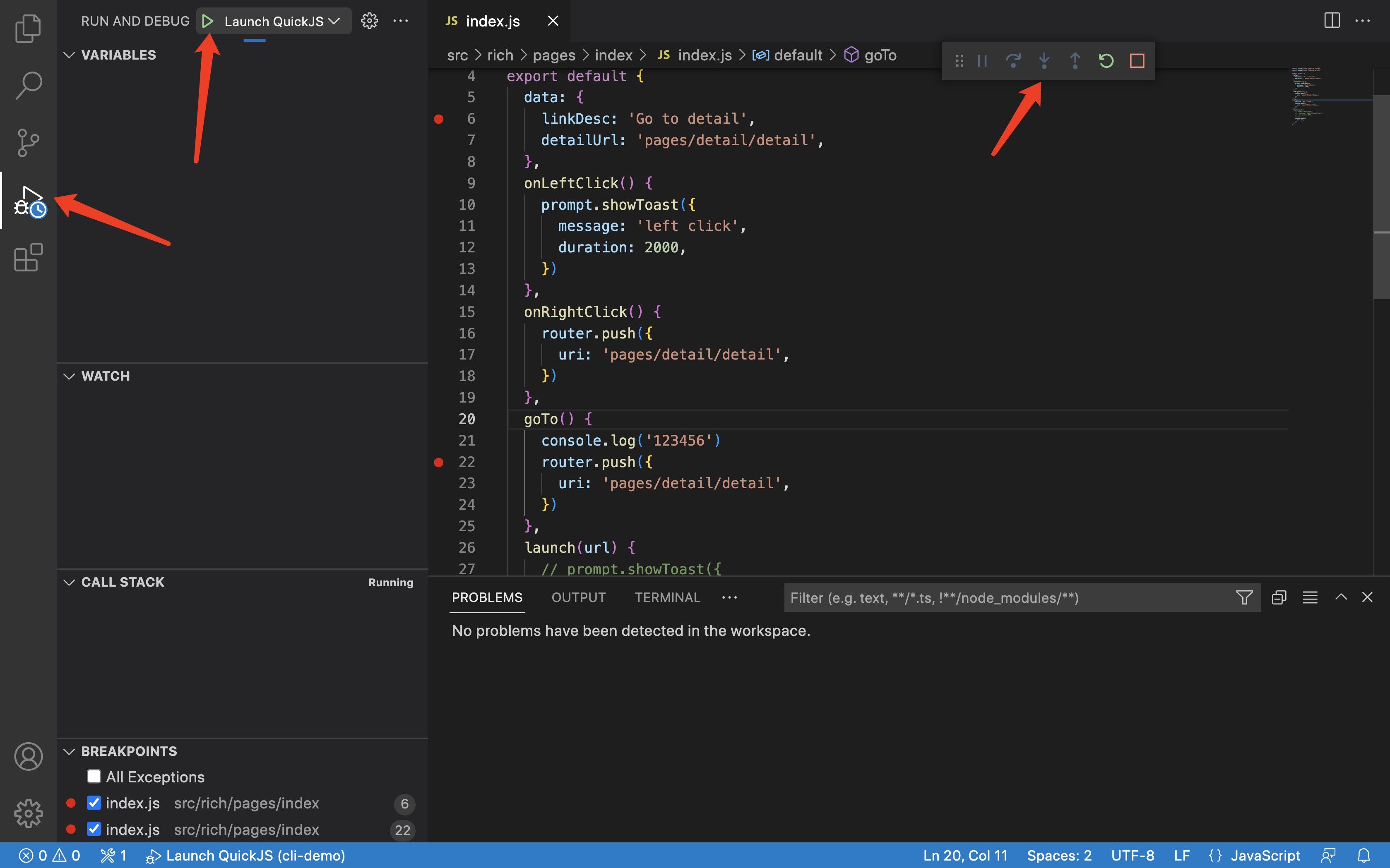The width and height of the screenshot is (1390, 868).
Task: Click the index breadcrumb folder segment
Action: 613,55
